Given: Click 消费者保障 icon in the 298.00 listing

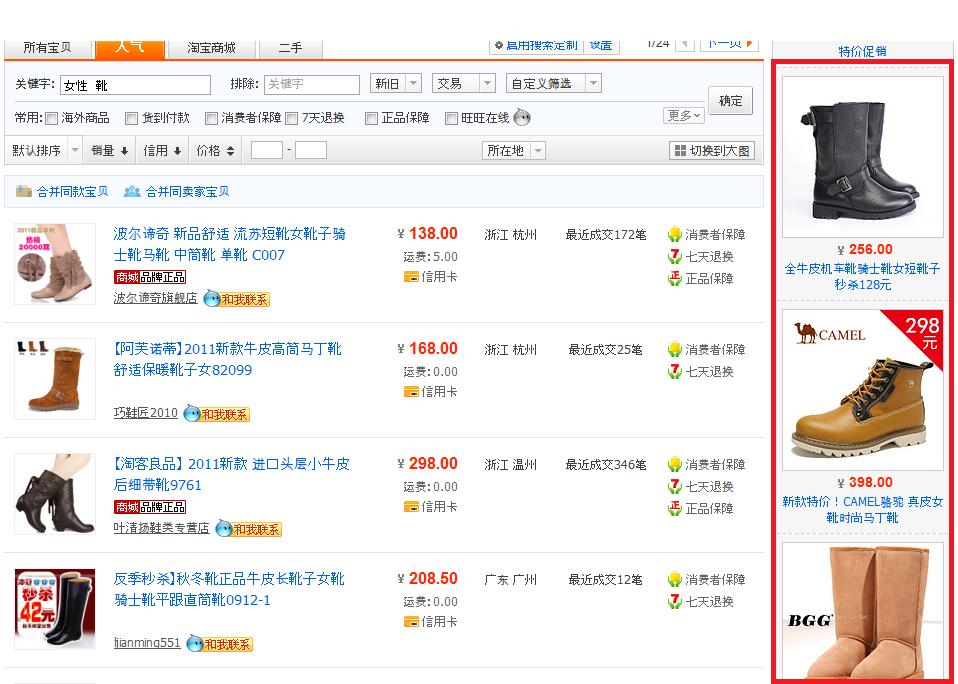Looking at the screenshot, I should 675,464.
